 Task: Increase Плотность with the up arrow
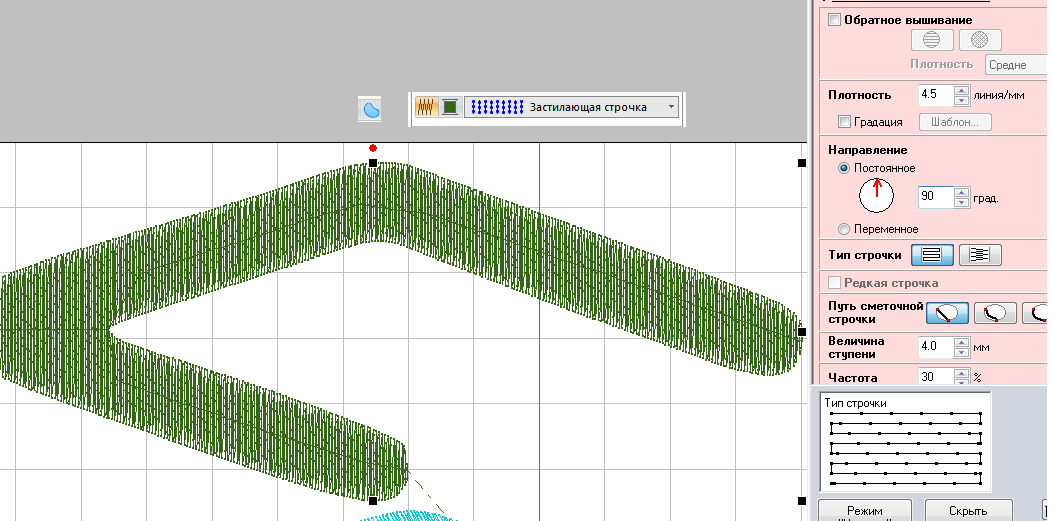click(961, 90)
